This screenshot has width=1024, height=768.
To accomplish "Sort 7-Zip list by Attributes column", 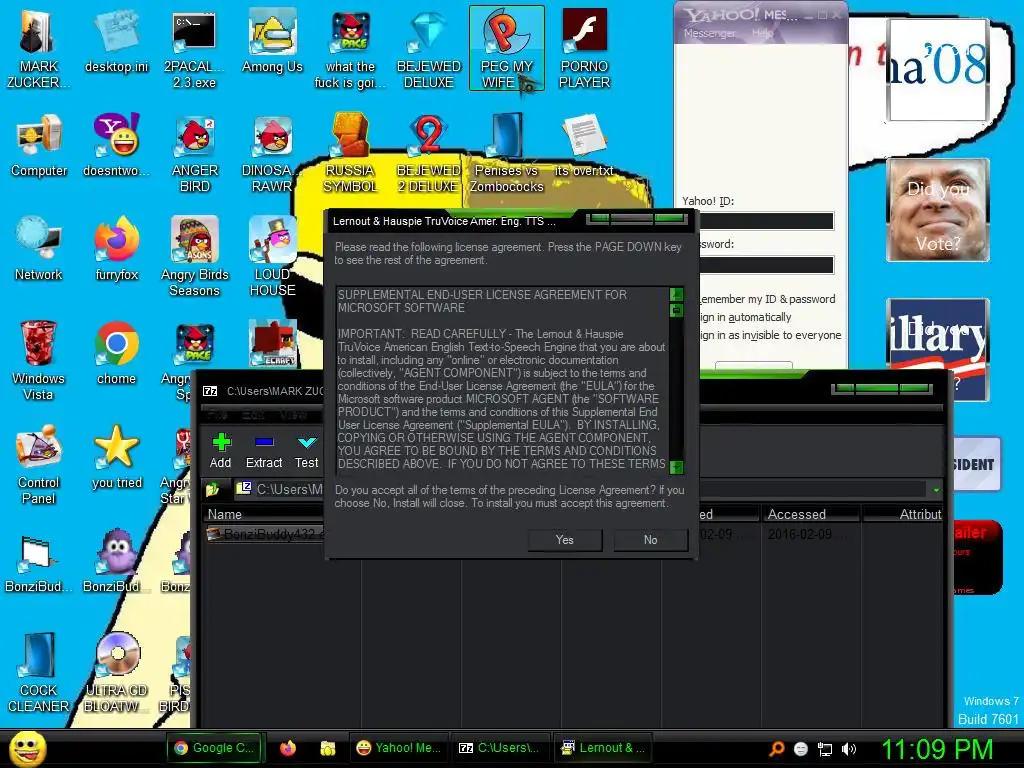I will 904,514.
